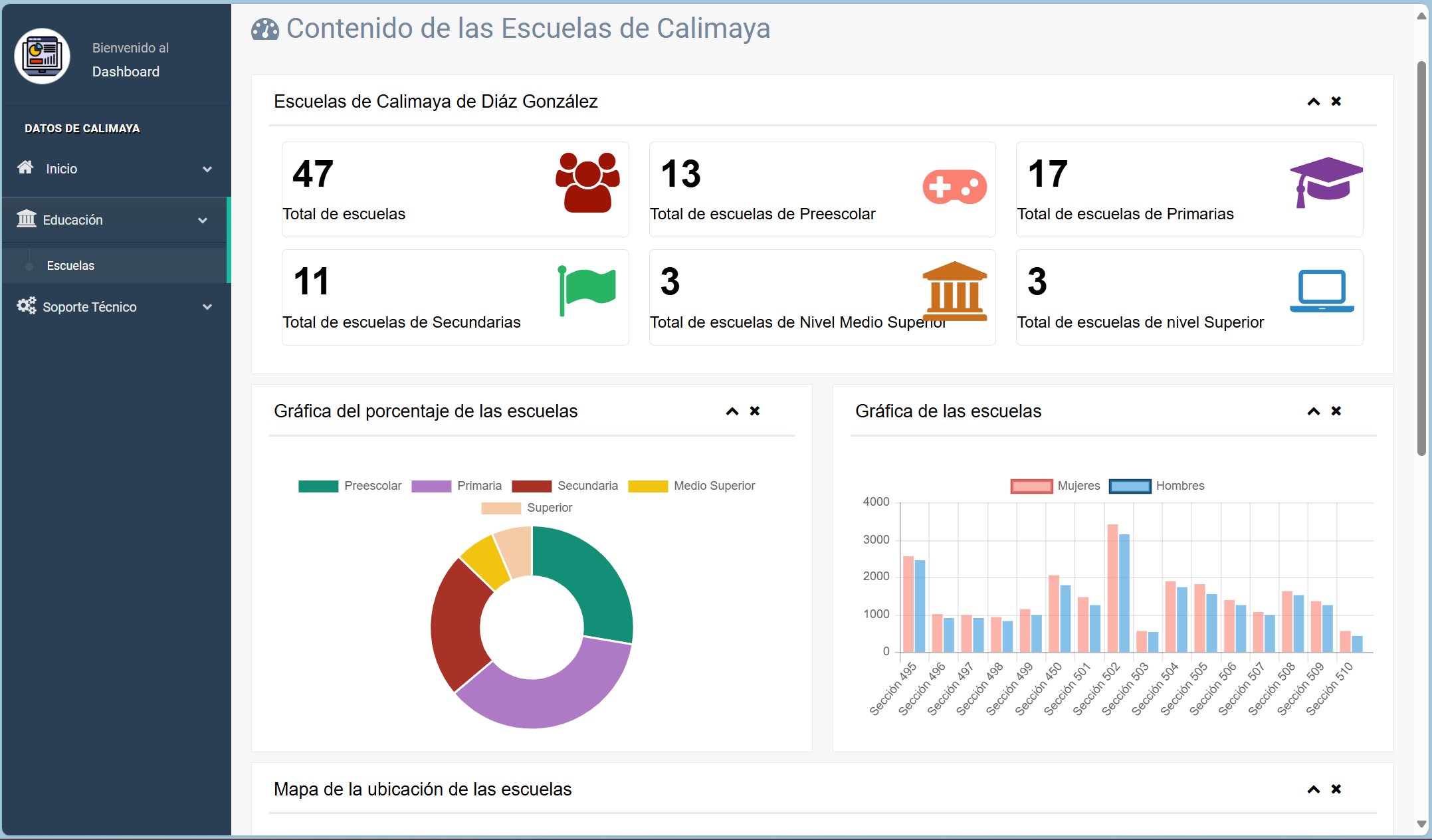Close the Escuelas de Calimaya panel
1432x840 pixels.
click(1336, 101)
